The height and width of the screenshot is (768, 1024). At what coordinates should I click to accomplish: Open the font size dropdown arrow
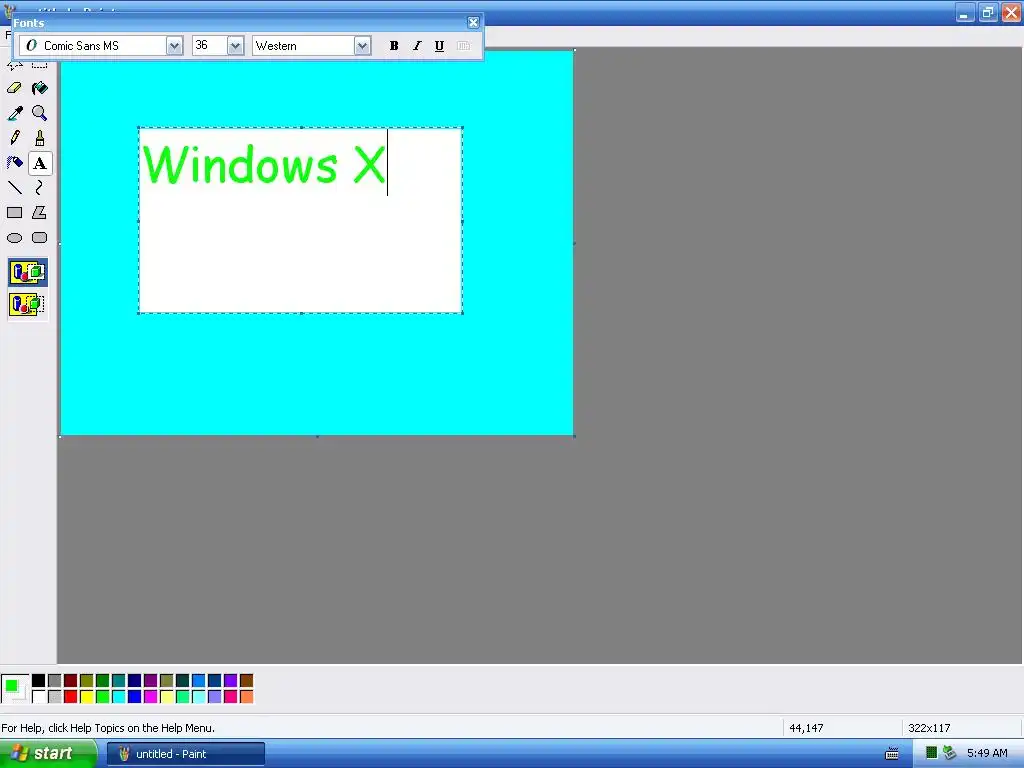pyautogui.click(x=235, y=46)
